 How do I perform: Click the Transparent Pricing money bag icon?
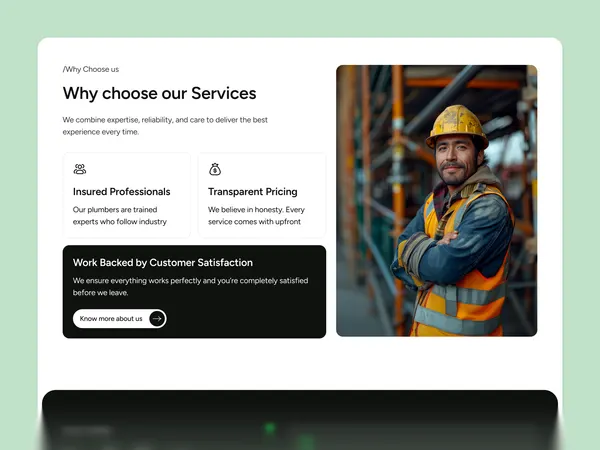[x=215, y=169]
